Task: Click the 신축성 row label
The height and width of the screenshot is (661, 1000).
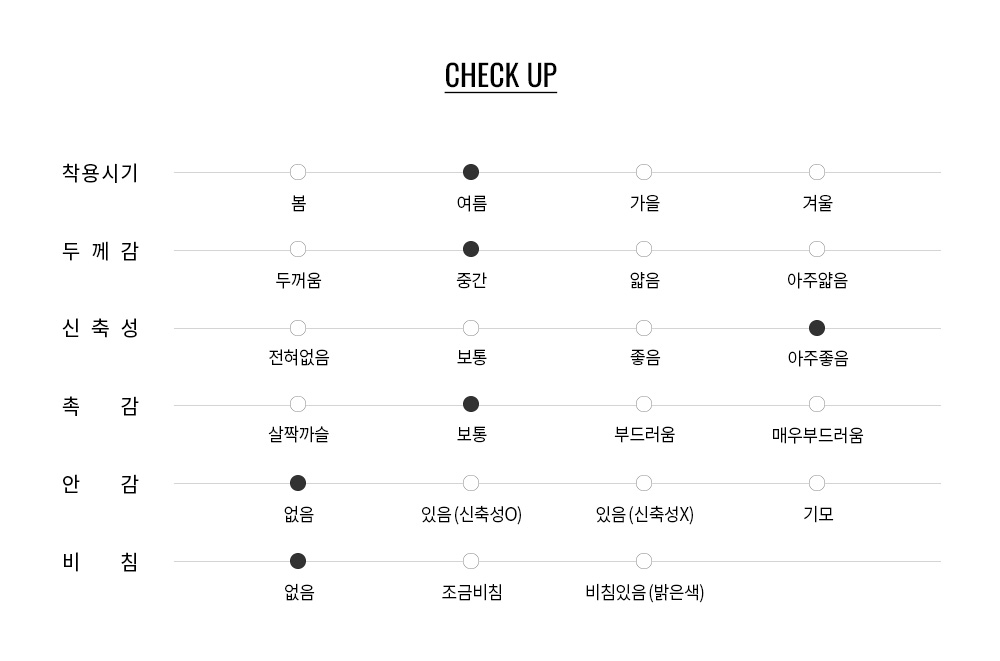Action: pos(100,328)
